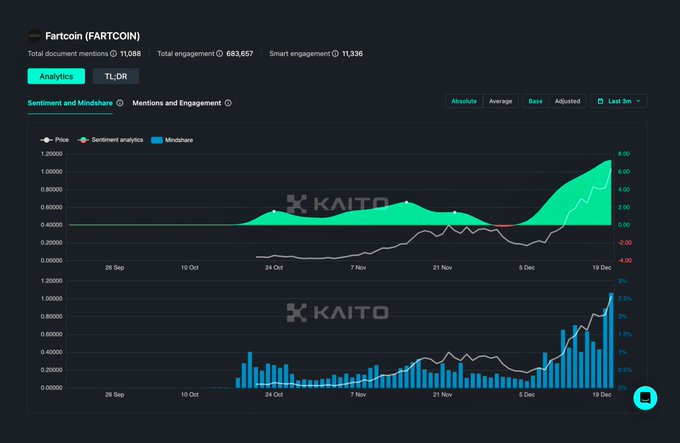Toggle Sentiment analytics series in legend
Viewport: 680px width, 443px height.
pos(111,140)
